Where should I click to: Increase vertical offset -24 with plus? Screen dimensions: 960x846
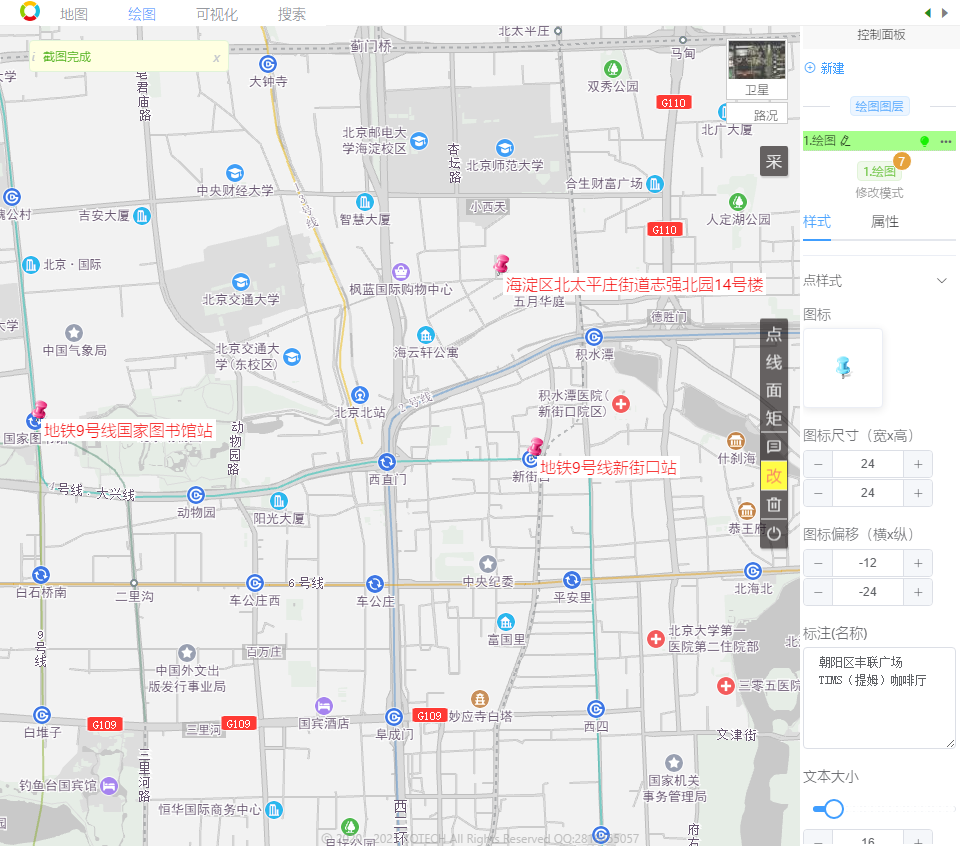point(918,592)
